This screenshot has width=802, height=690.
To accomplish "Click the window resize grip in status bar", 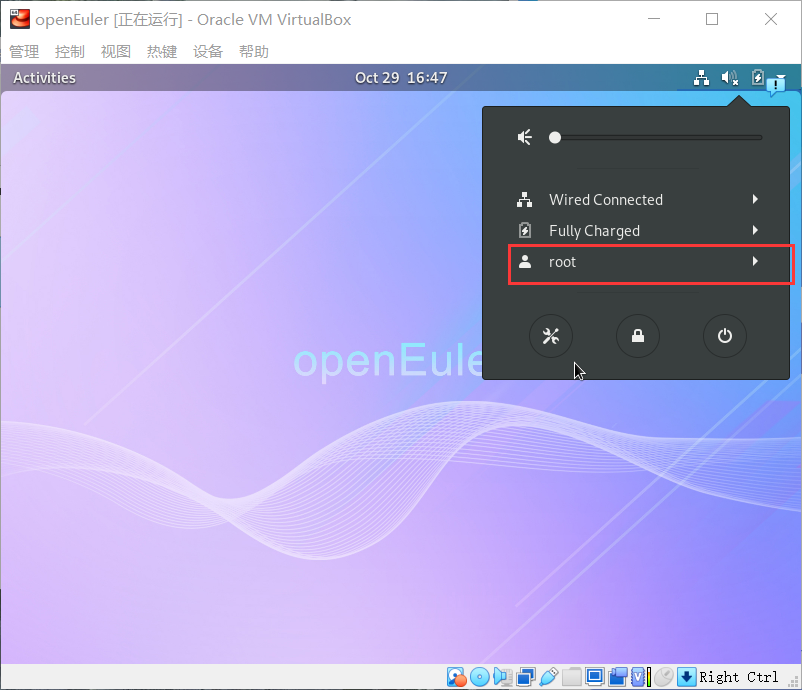I will pos(794,682).
